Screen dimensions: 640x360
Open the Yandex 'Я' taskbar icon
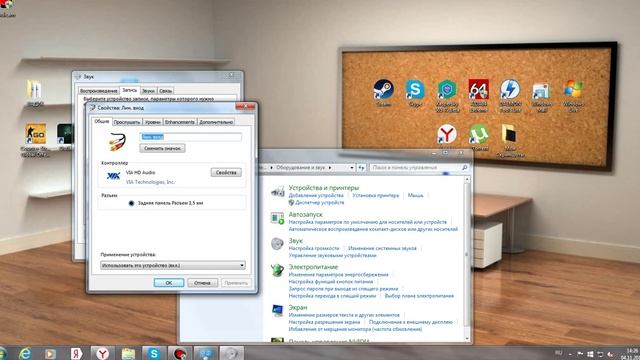tap(76, 353)
